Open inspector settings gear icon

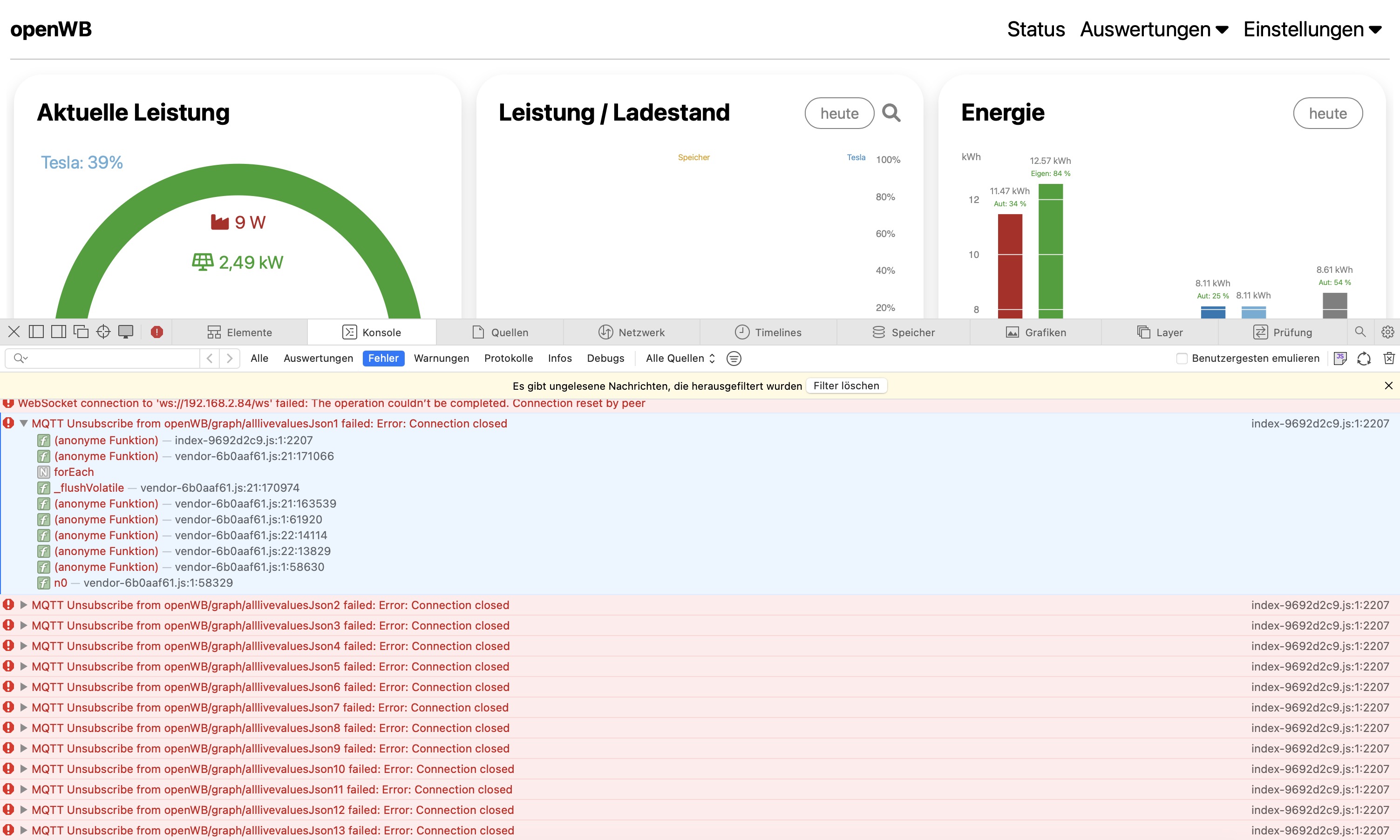tap(1387, 332)
